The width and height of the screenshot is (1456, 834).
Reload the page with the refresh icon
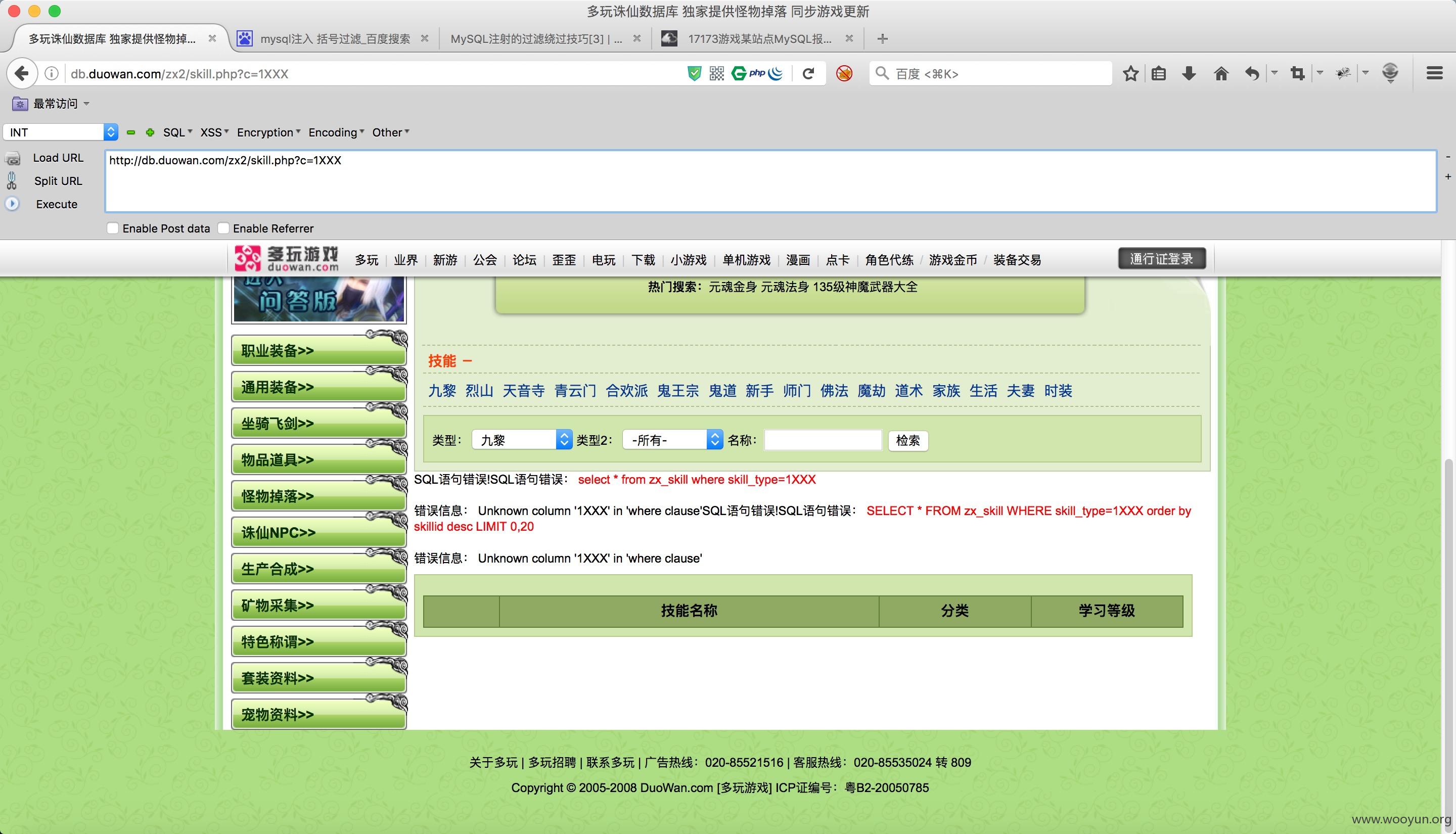tap(808, 73)
